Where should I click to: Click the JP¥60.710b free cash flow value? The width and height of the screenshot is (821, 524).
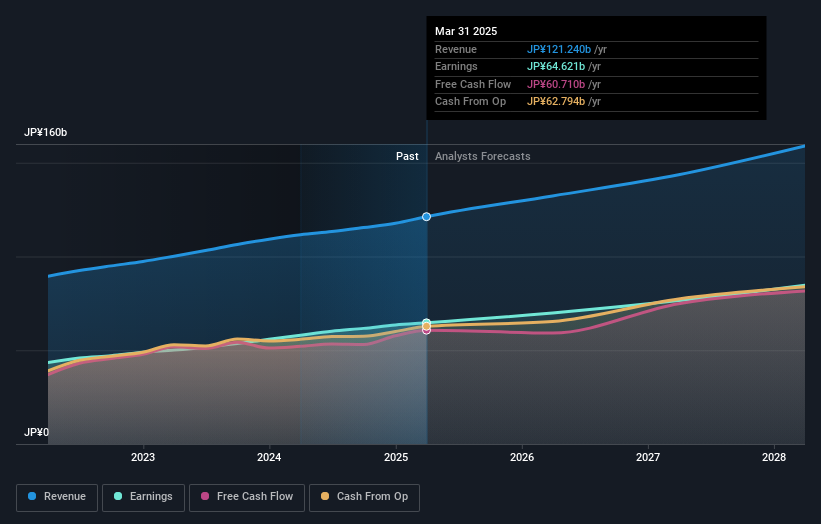coord(556,84)
